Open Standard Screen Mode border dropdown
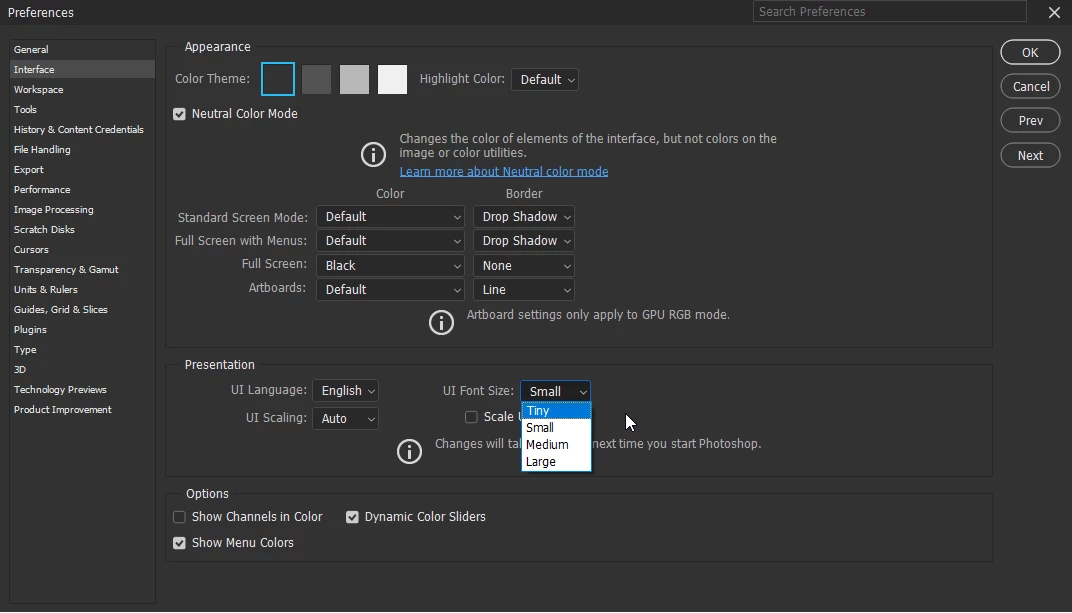1072x613 pixels. [524, 217]
